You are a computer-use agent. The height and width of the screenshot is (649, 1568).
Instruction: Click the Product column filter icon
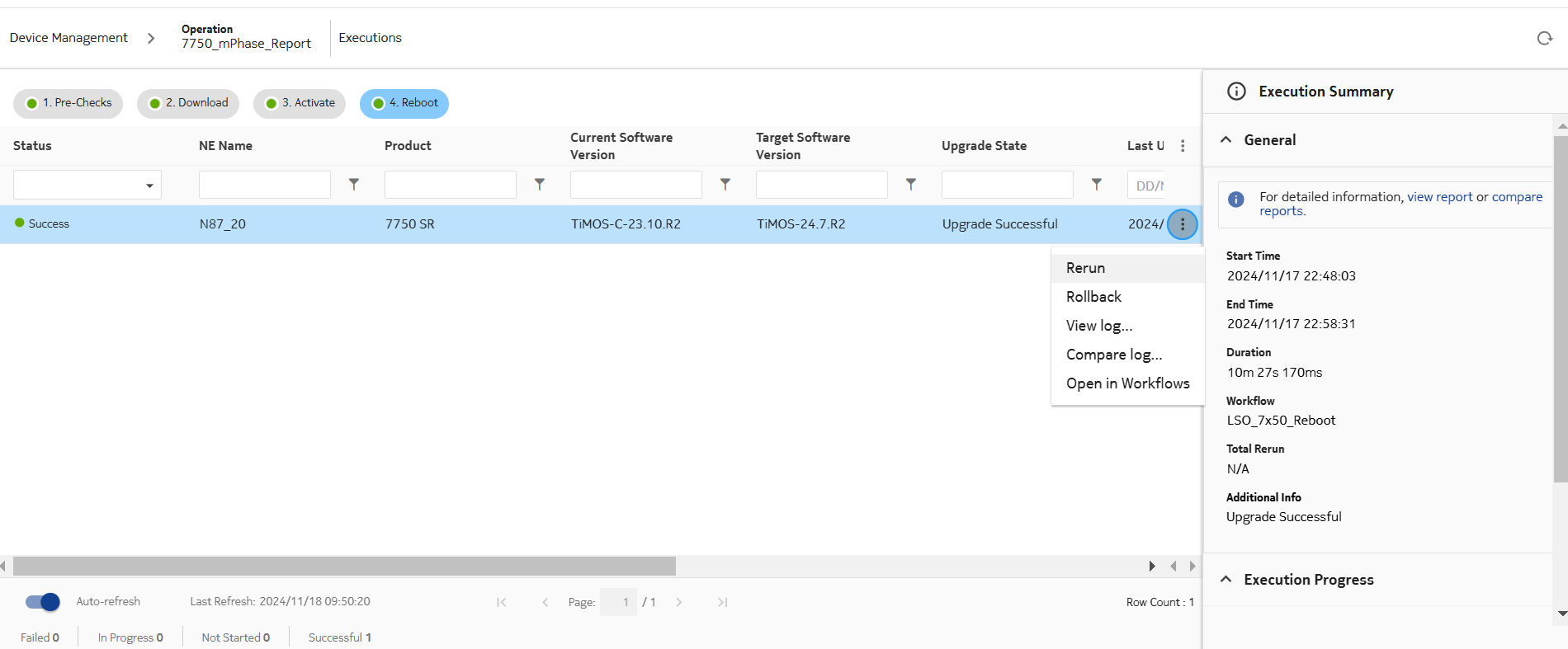(539, 185)
